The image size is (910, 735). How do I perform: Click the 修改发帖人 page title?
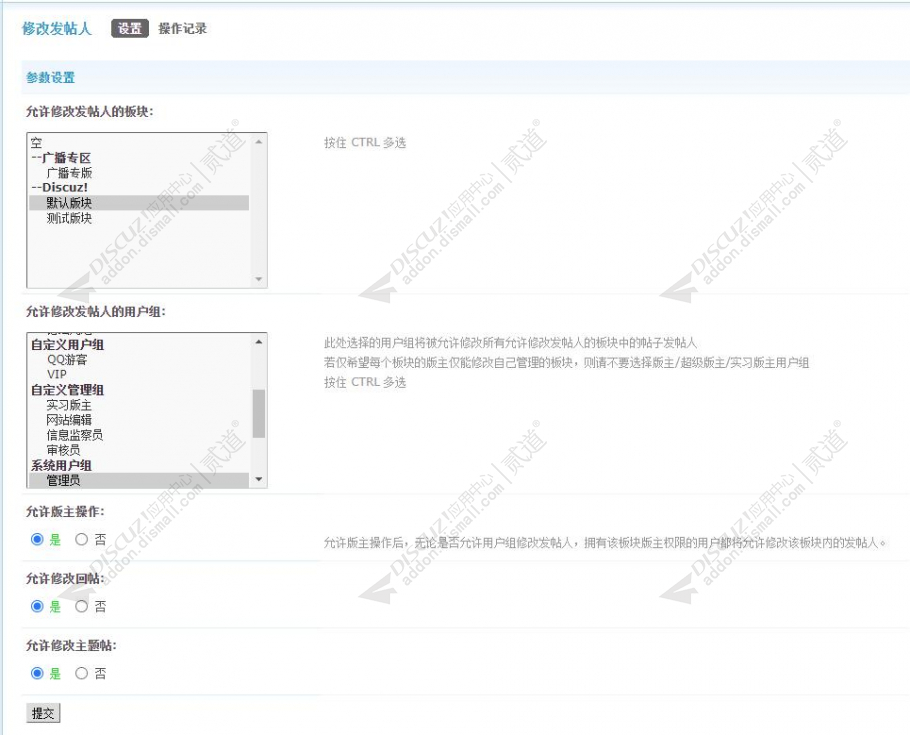pyautogui.click(x=57, y=28)
